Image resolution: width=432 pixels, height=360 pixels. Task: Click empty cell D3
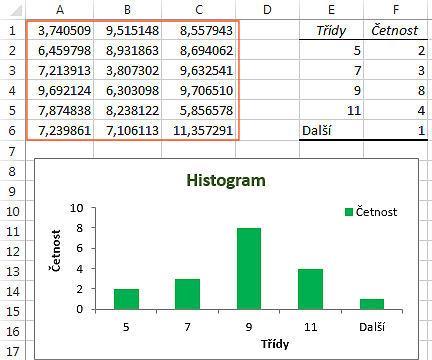click(267, 70)
